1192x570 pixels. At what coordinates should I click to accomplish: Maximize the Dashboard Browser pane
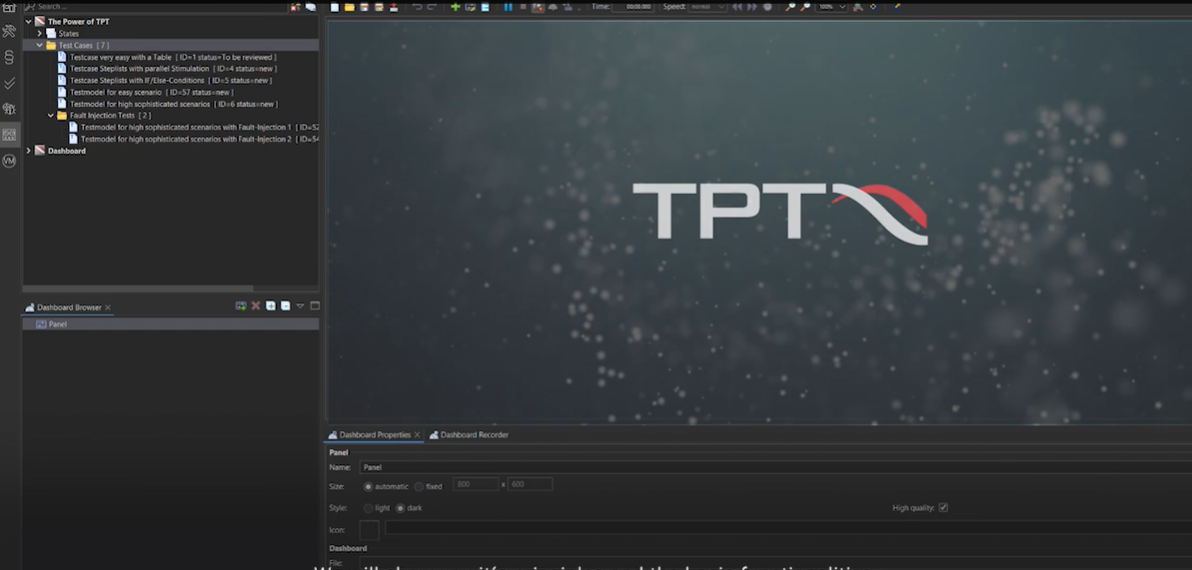[315, 306]
